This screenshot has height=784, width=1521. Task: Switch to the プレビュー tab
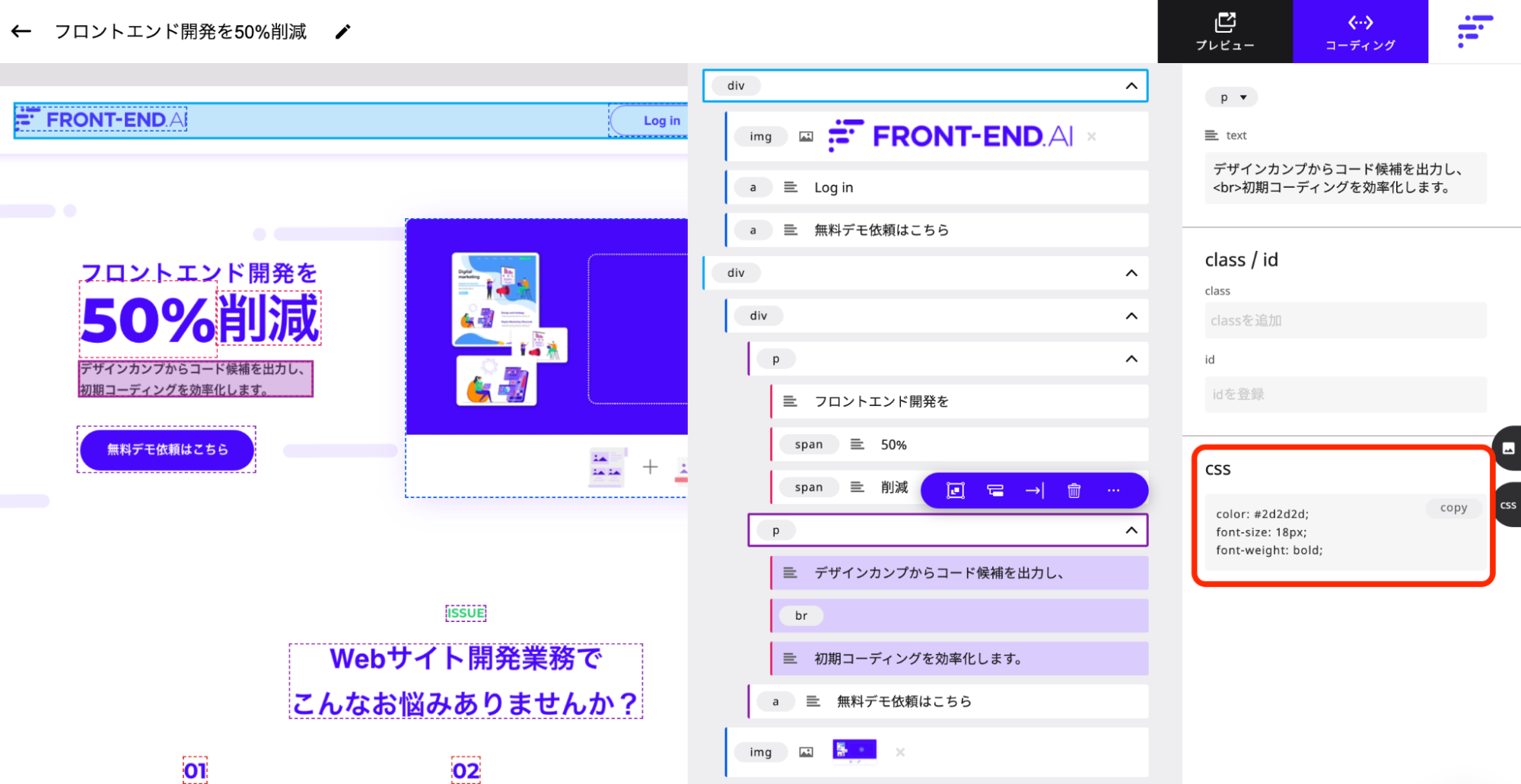tap(1225, 31)
